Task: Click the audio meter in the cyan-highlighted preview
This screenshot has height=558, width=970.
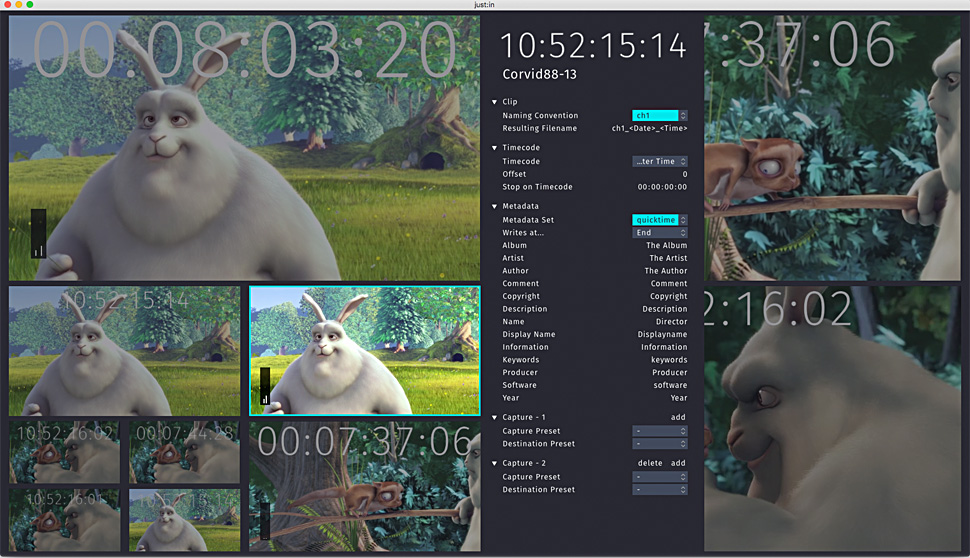Action: click(265, 386)
